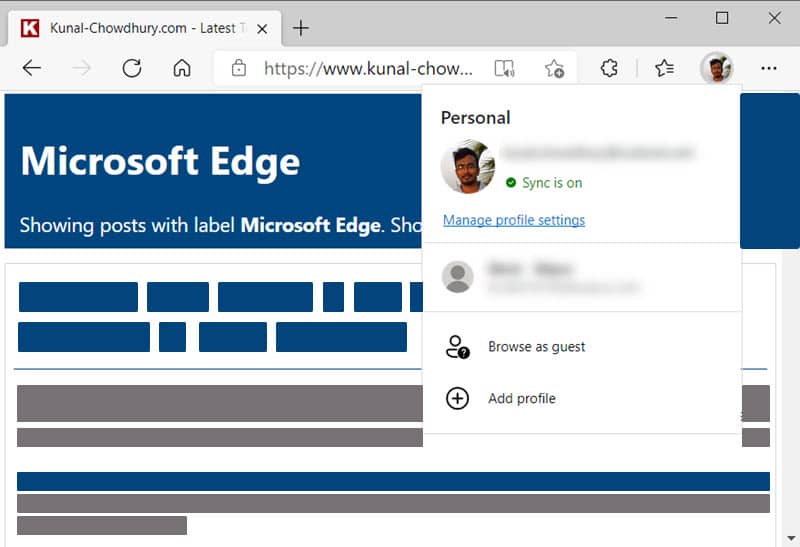Screen dimensions: 800x547
Task: Go back to the previous page
Action: point(32,68)
